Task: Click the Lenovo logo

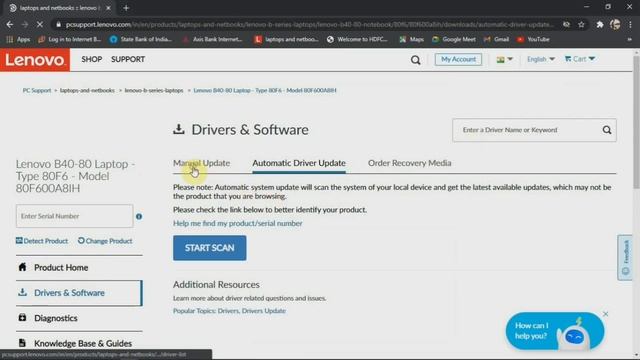Action: tap(35, 60)
